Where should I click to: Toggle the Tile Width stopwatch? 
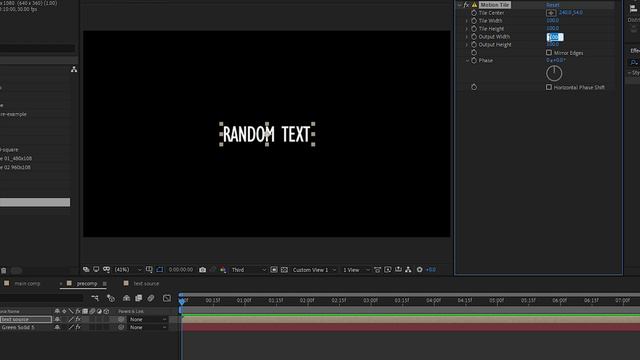tap(474, 20)
